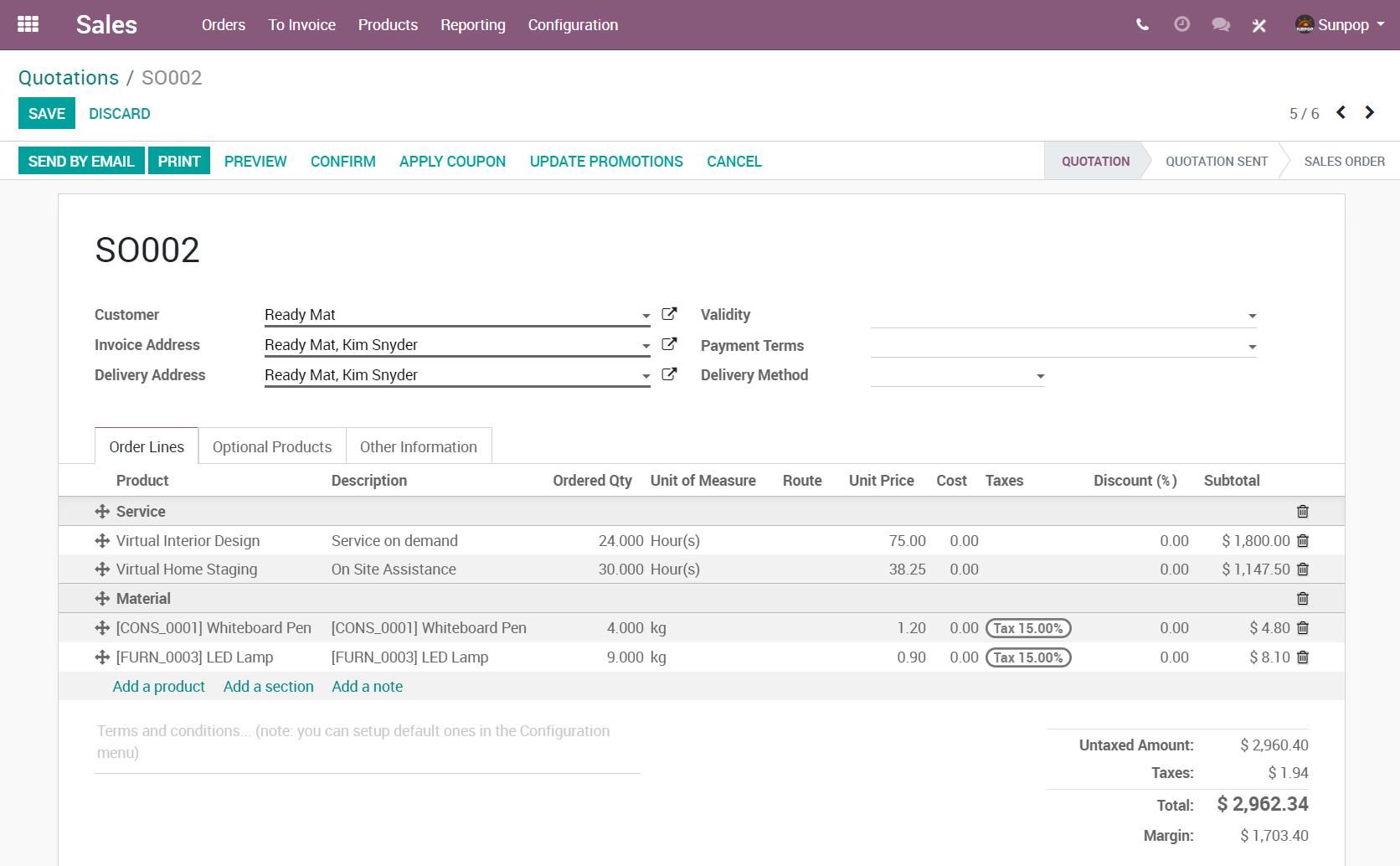Select the Quotation status stage

coord(1095,161)
